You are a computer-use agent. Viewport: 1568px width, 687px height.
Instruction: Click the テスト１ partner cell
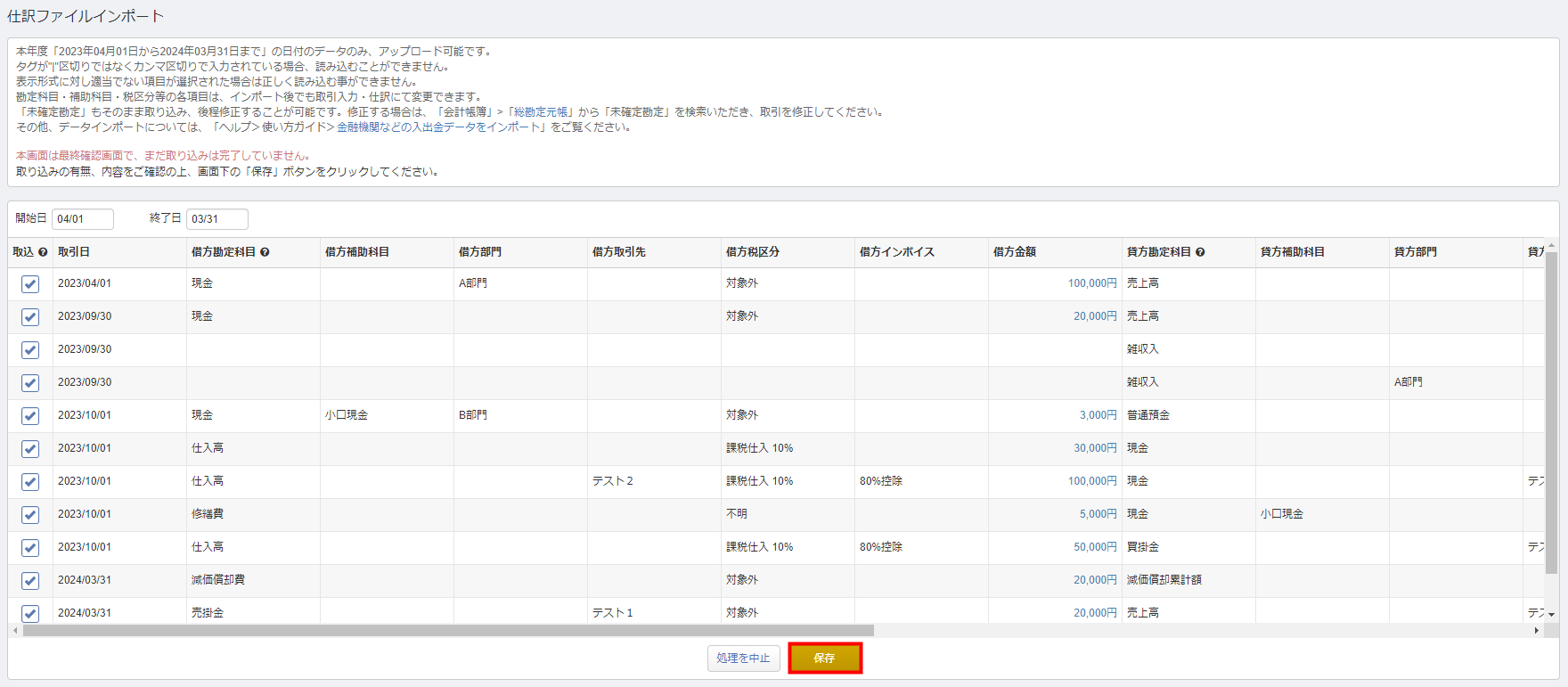pyautogui.click(x=655, y=611)
